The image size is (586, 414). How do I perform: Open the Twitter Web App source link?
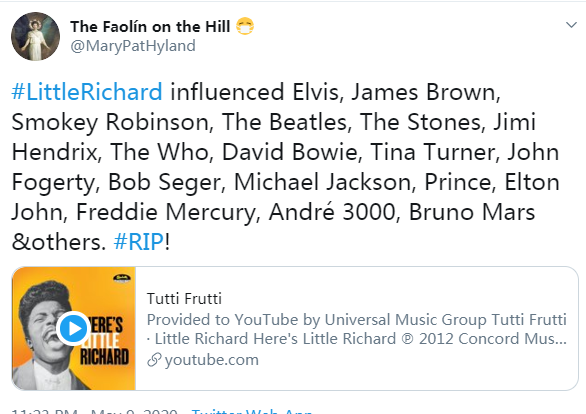(x=252, y=411)
